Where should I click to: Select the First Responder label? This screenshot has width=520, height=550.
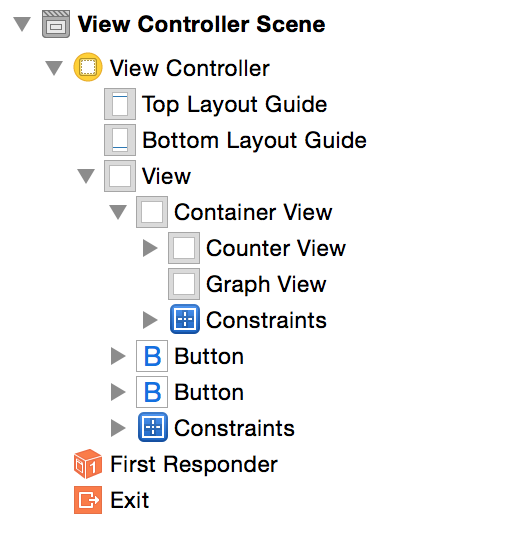coord(194,464)
